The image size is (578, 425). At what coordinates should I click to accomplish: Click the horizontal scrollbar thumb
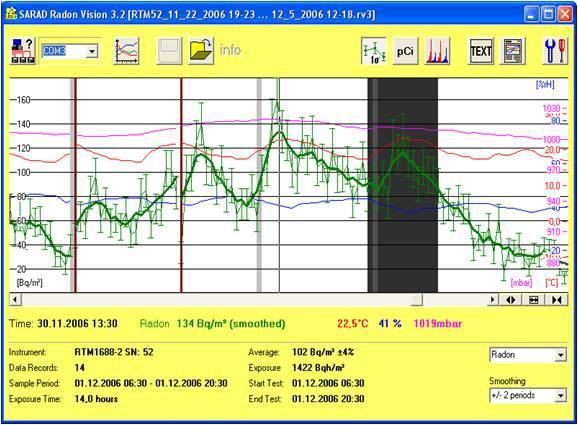coord(417,300)
